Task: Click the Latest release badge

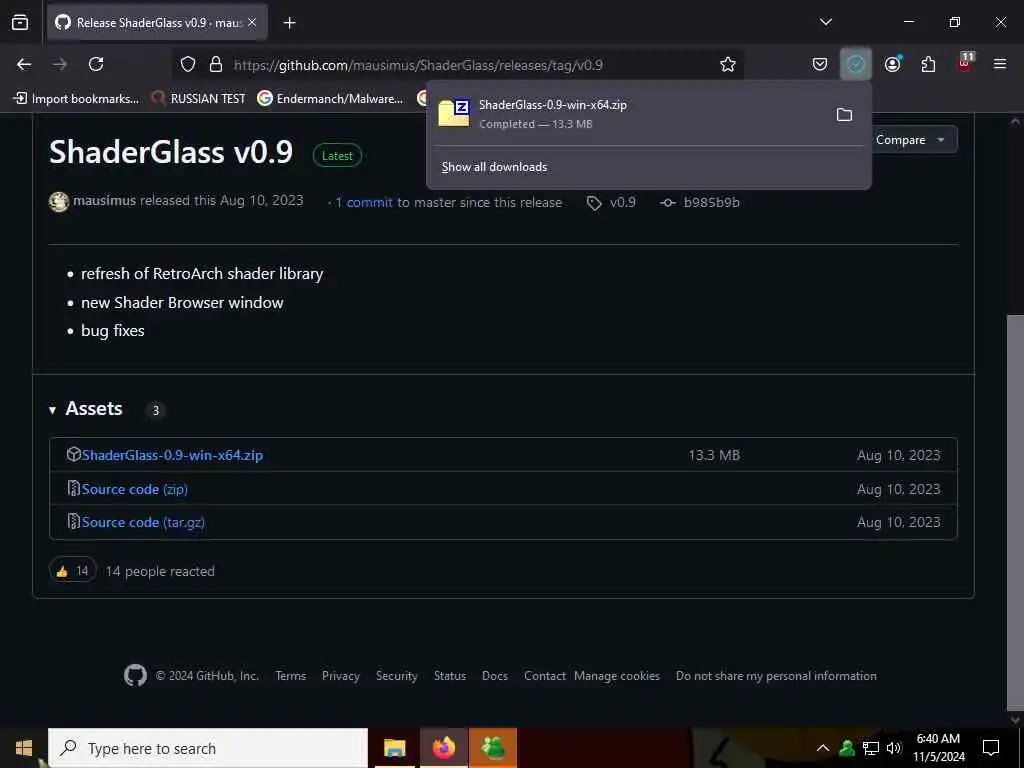Action: click(337, 155)
